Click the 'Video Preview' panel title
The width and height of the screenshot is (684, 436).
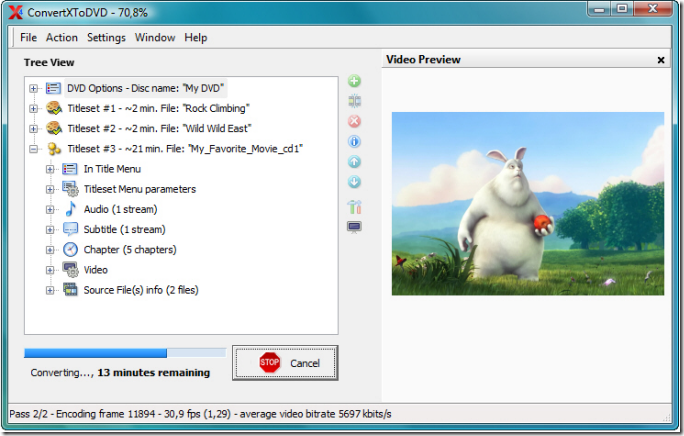pyautogui.click(x=423, y=59)
